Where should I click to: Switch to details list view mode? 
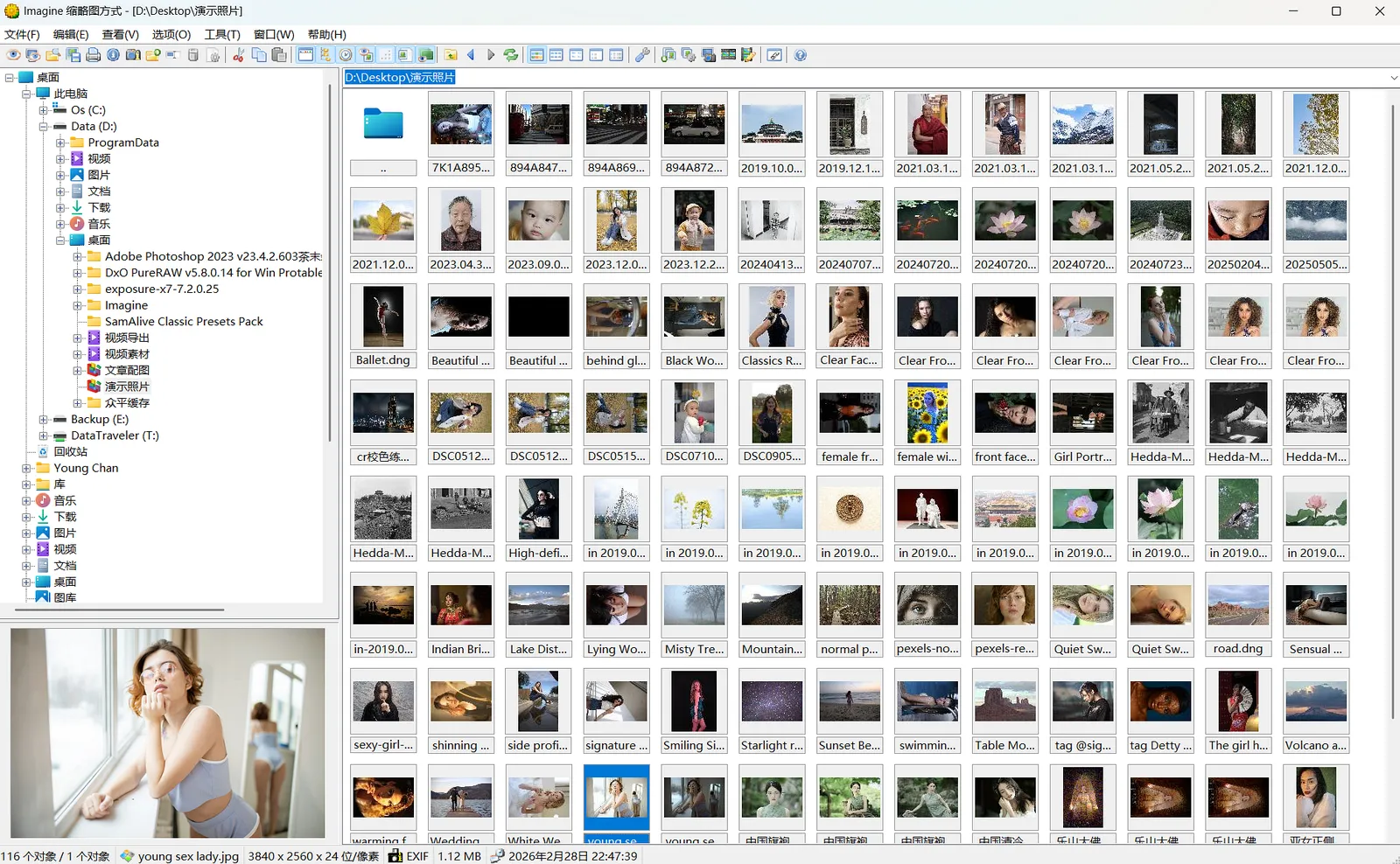pyautogui.click(x=615, y=54)
